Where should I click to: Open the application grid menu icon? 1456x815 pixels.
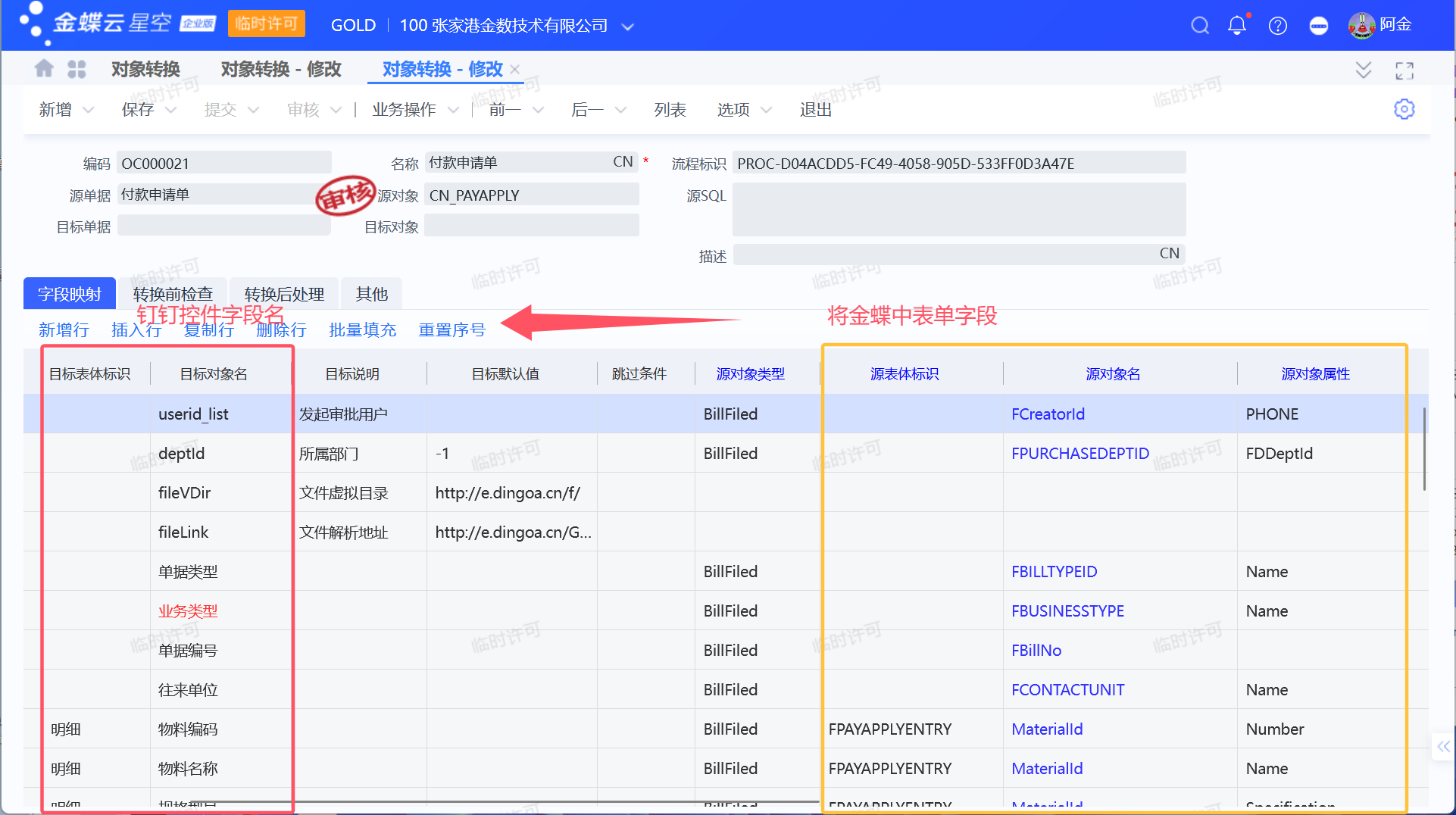77,68
